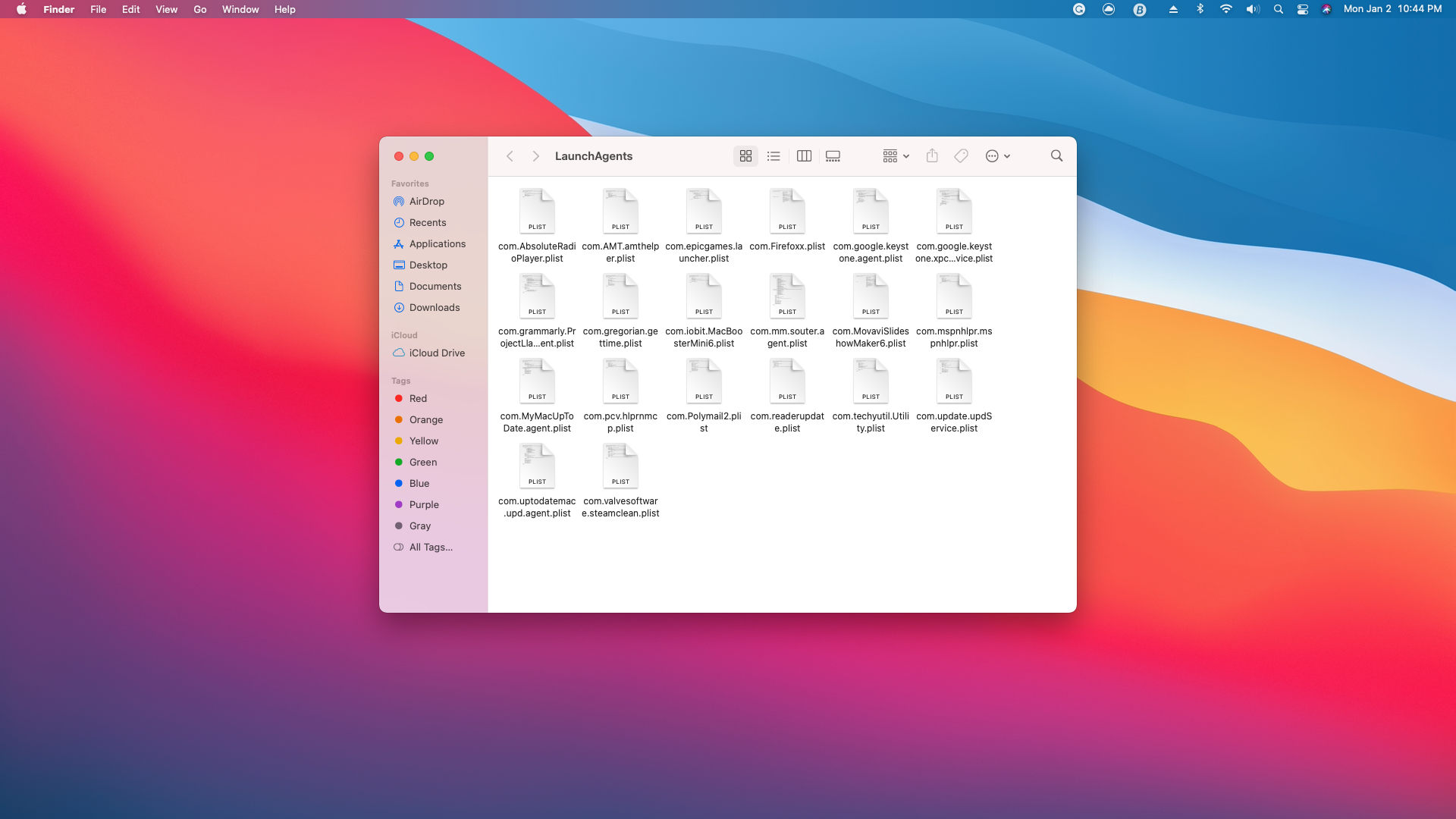This screenshot has width=1456, height=819.
Task: Go back using the left chevron
Action: pos(510,156)
